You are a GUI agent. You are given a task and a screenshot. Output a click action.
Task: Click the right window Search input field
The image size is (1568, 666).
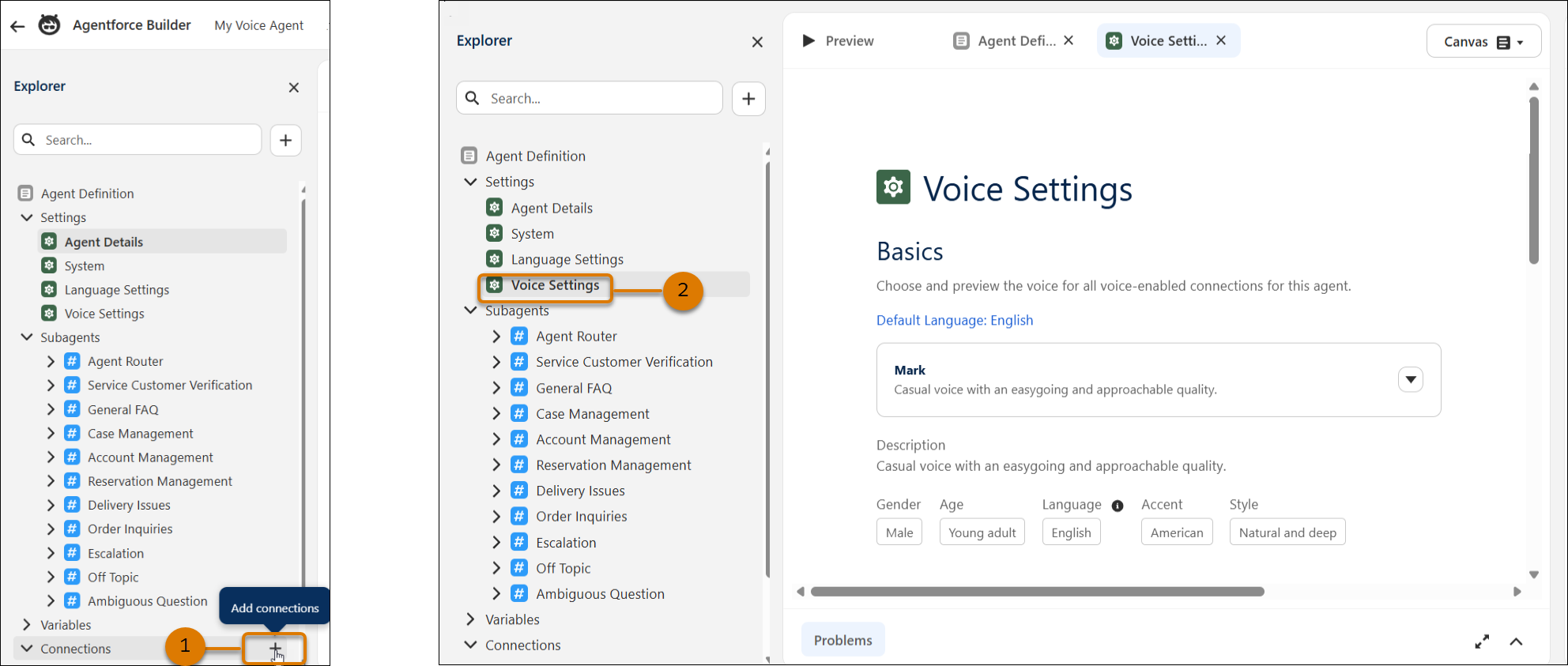point(590,98)
